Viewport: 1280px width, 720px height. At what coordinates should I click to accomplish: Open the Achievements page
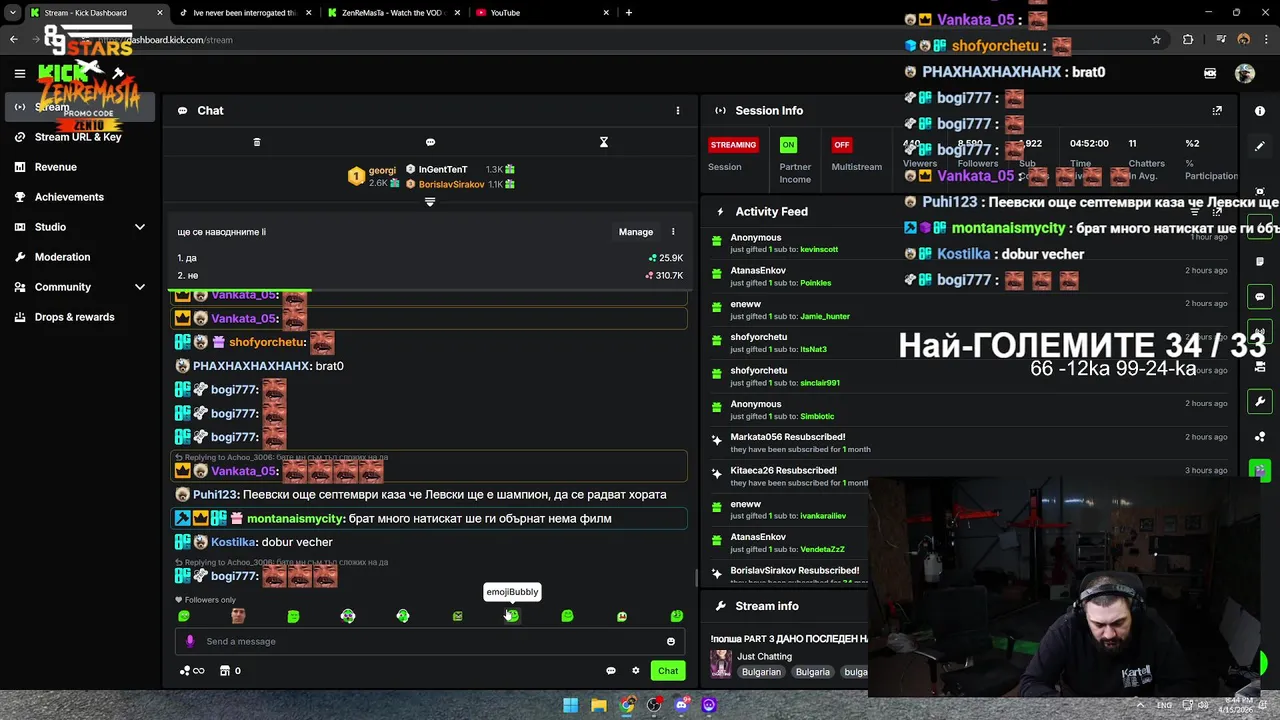tap(69, 197)
